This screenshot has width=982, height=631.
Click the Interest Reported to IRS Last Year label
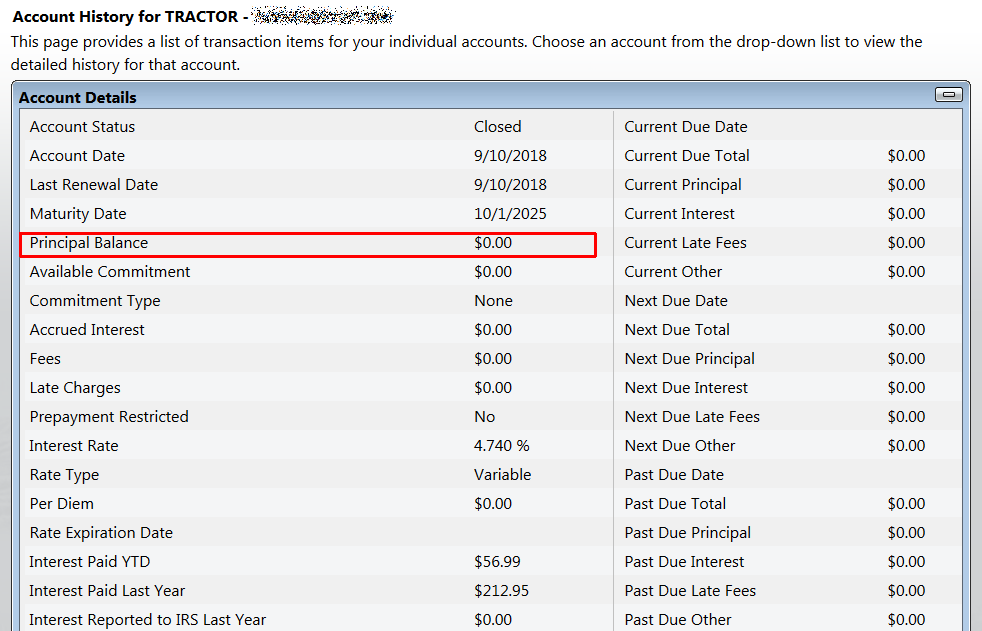tap(148, 620)
